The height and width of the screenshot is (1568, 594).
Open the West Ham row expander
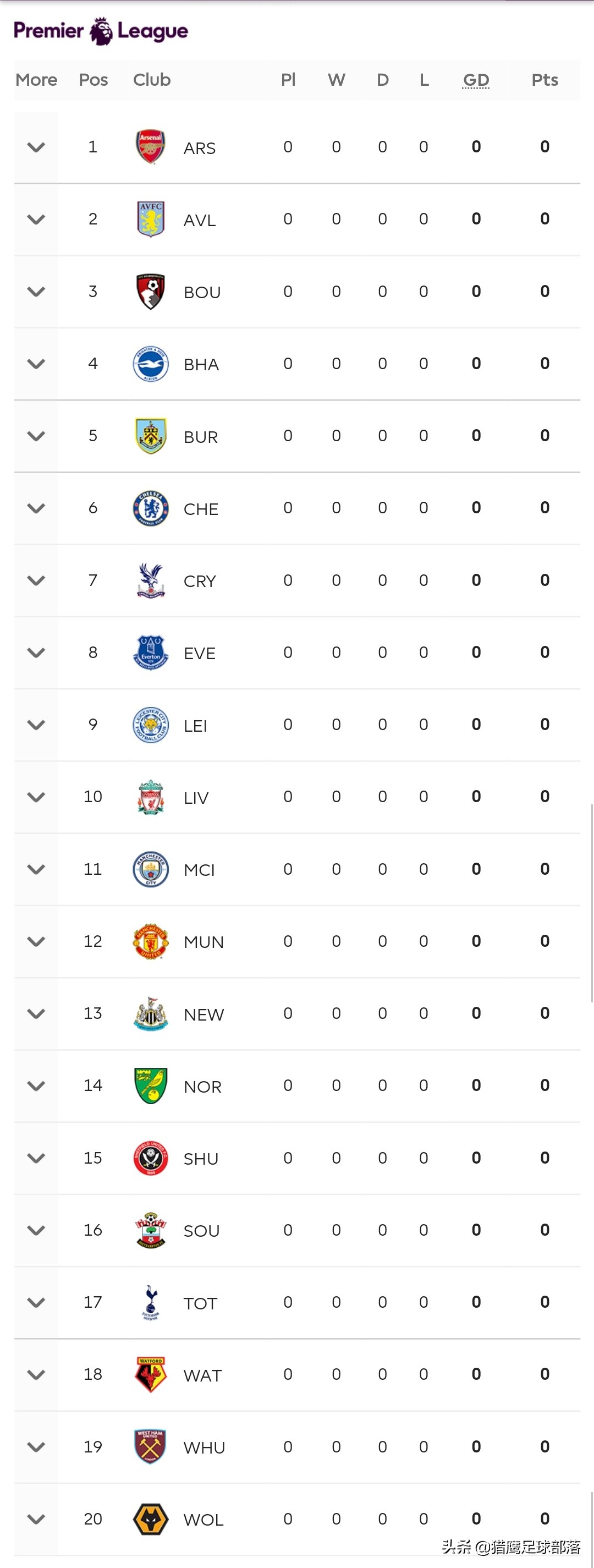pyautogui.click(x=36, y=1447)
